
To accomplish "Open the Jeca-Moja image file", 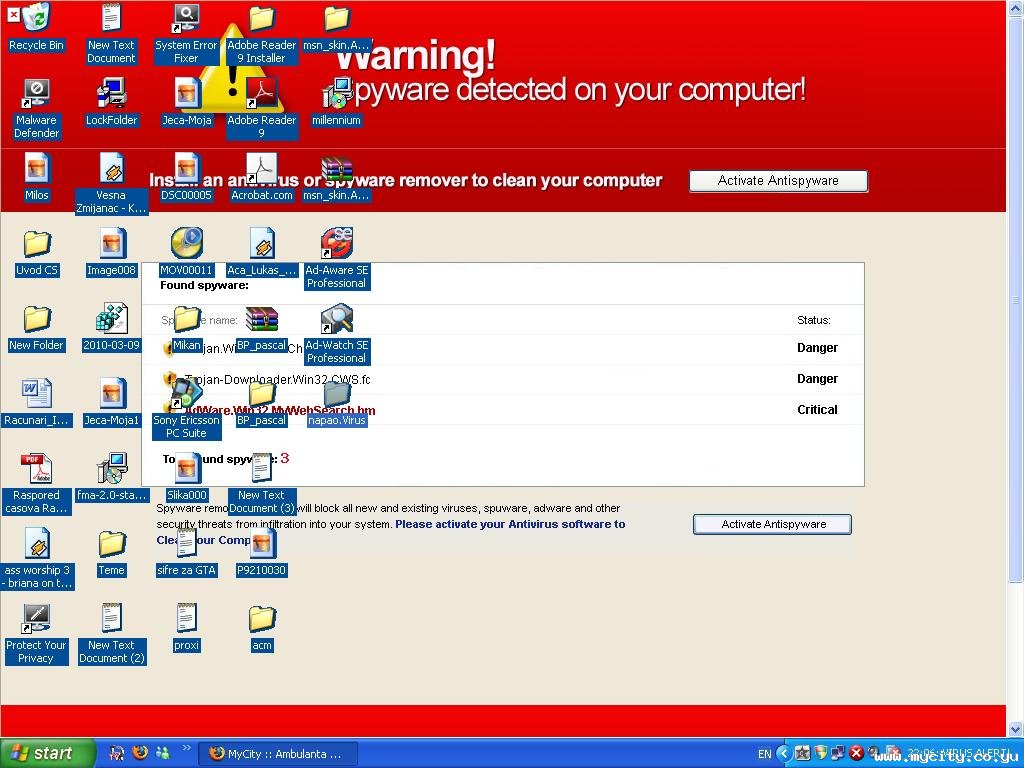I will click(187, 103).
